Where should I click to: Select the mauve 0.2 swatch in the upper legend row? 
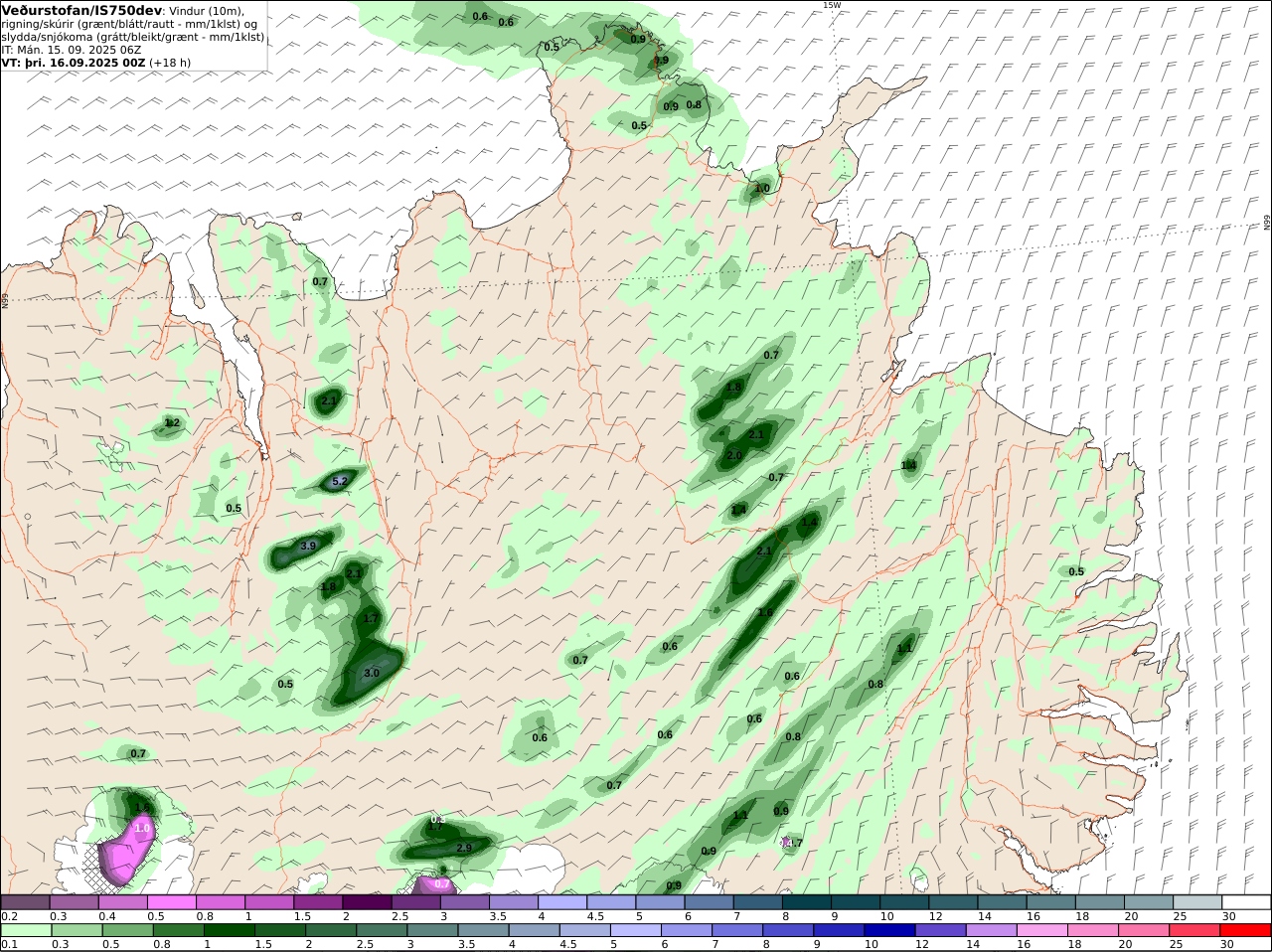click(x=25, y=902)
